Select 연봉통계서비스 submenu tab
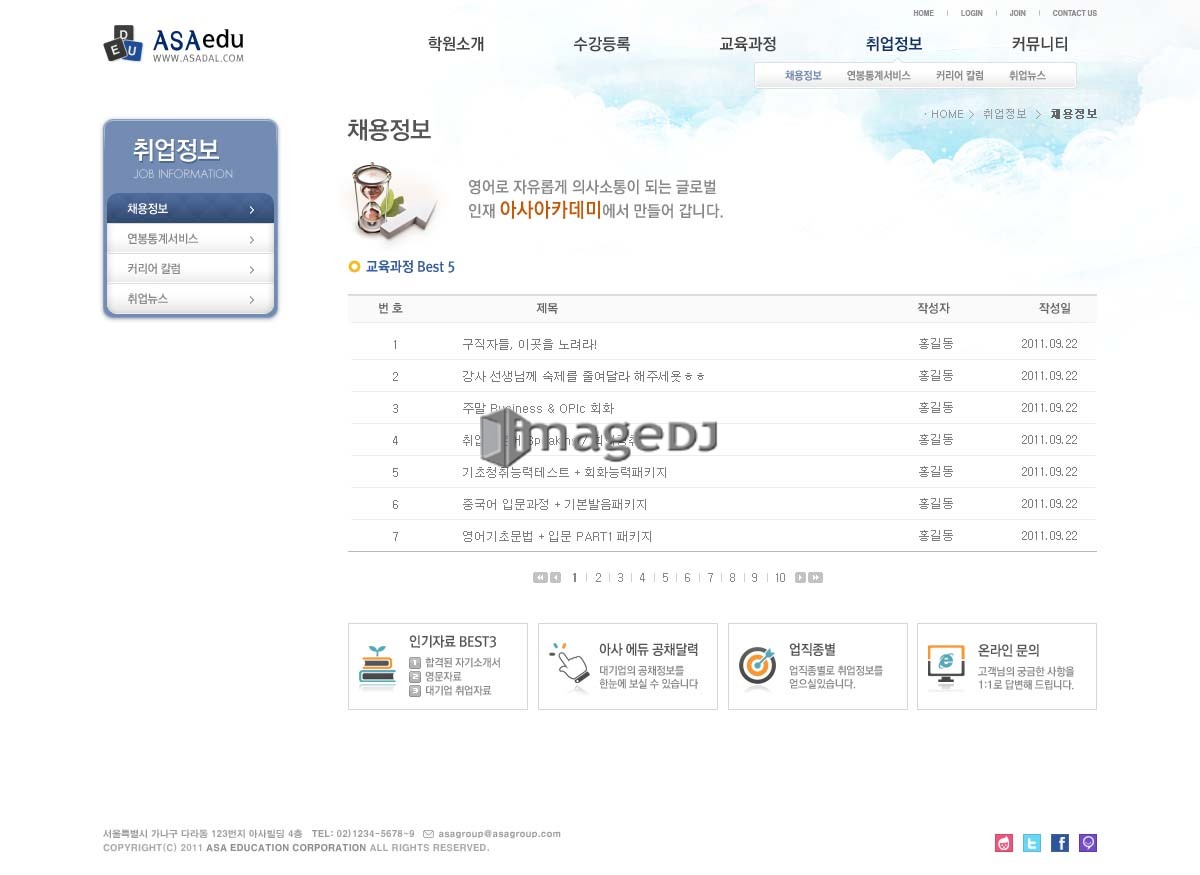1200x875 pixels. point(878,76)
